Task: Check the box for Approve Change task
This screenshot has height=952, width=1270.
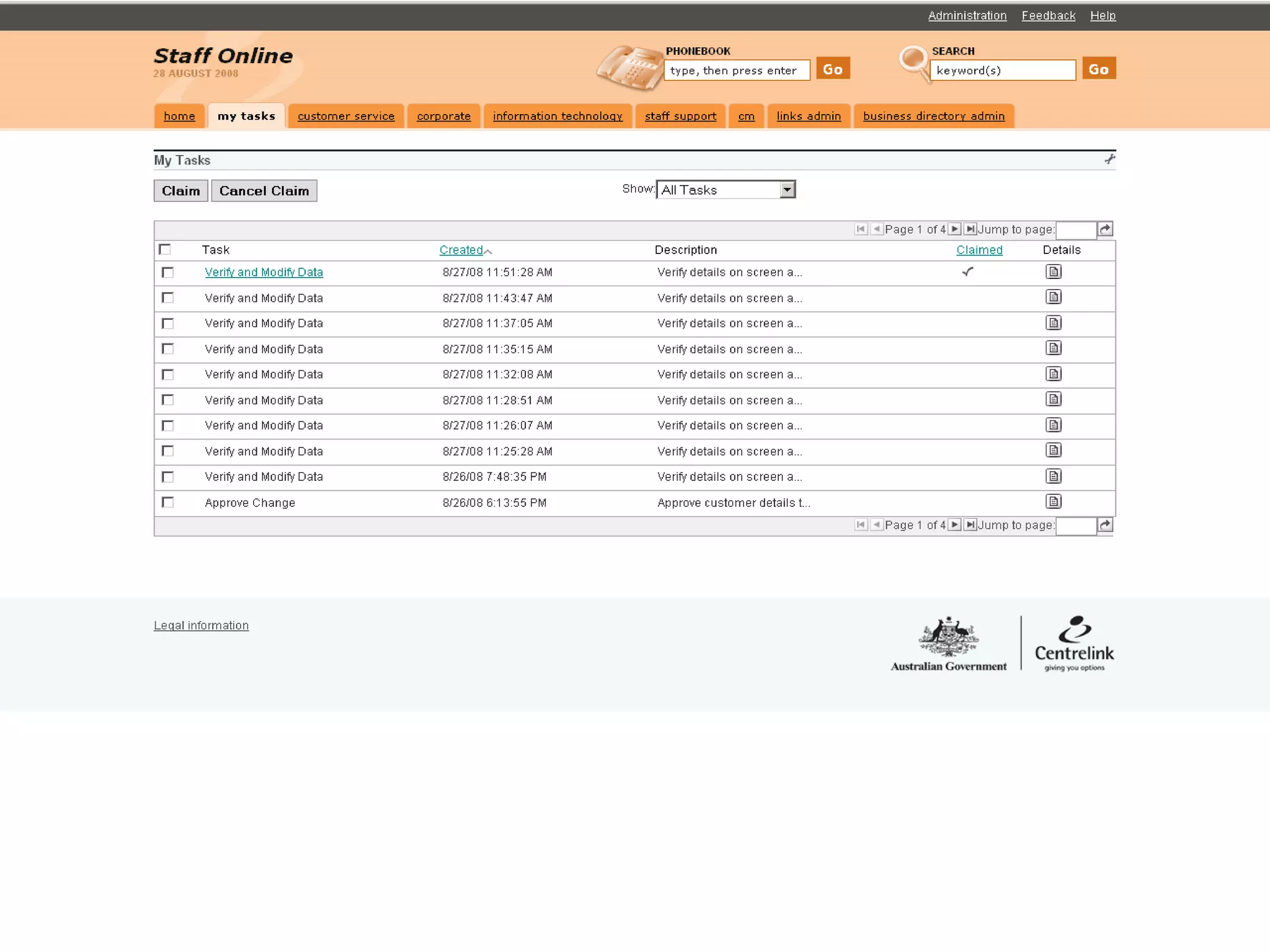Action: (x=167, y=502)
